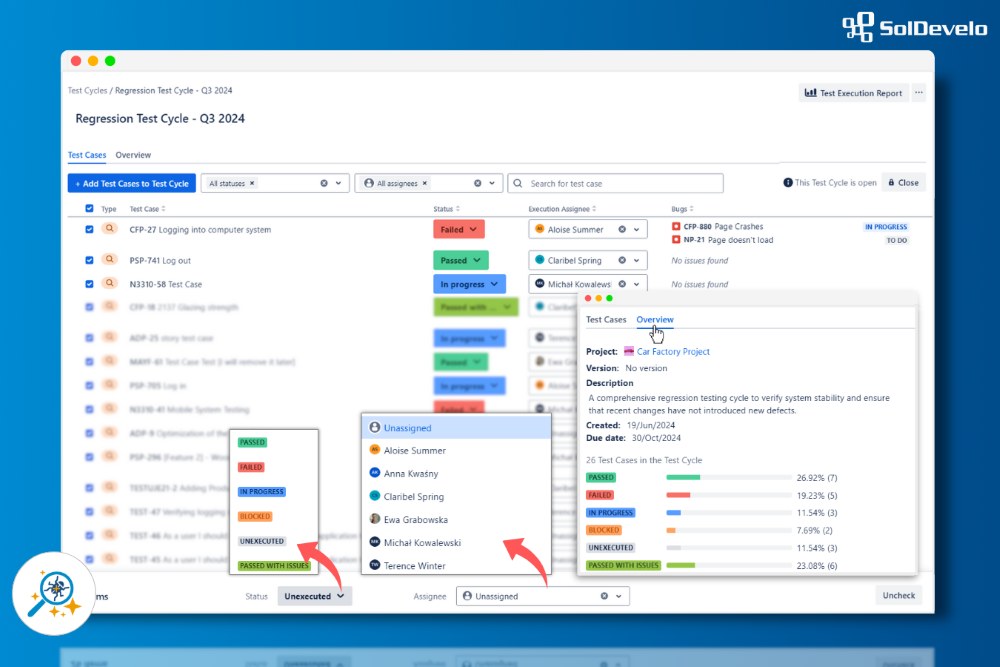Click the Test Execution Report chart icon
Image resolution: width=1000 pixels, height=667 pixels.
click(811, 93)
